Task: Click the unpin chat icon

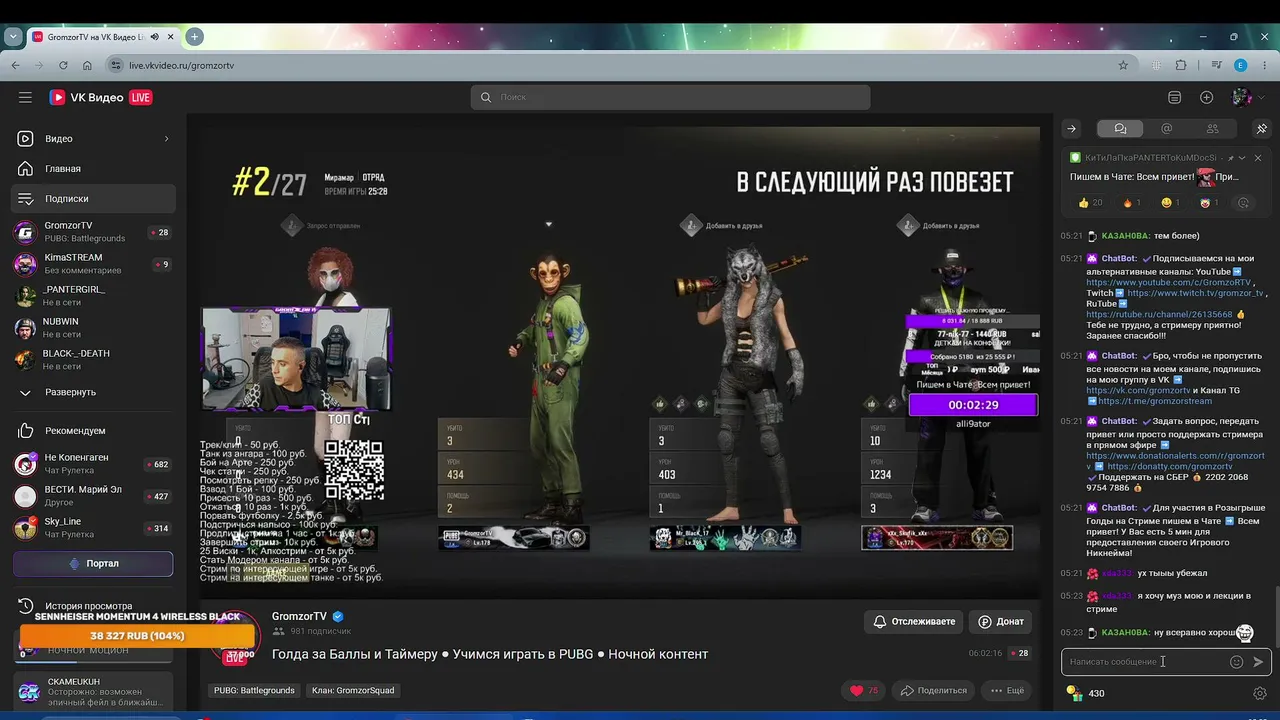Action: click(1261, 129)
